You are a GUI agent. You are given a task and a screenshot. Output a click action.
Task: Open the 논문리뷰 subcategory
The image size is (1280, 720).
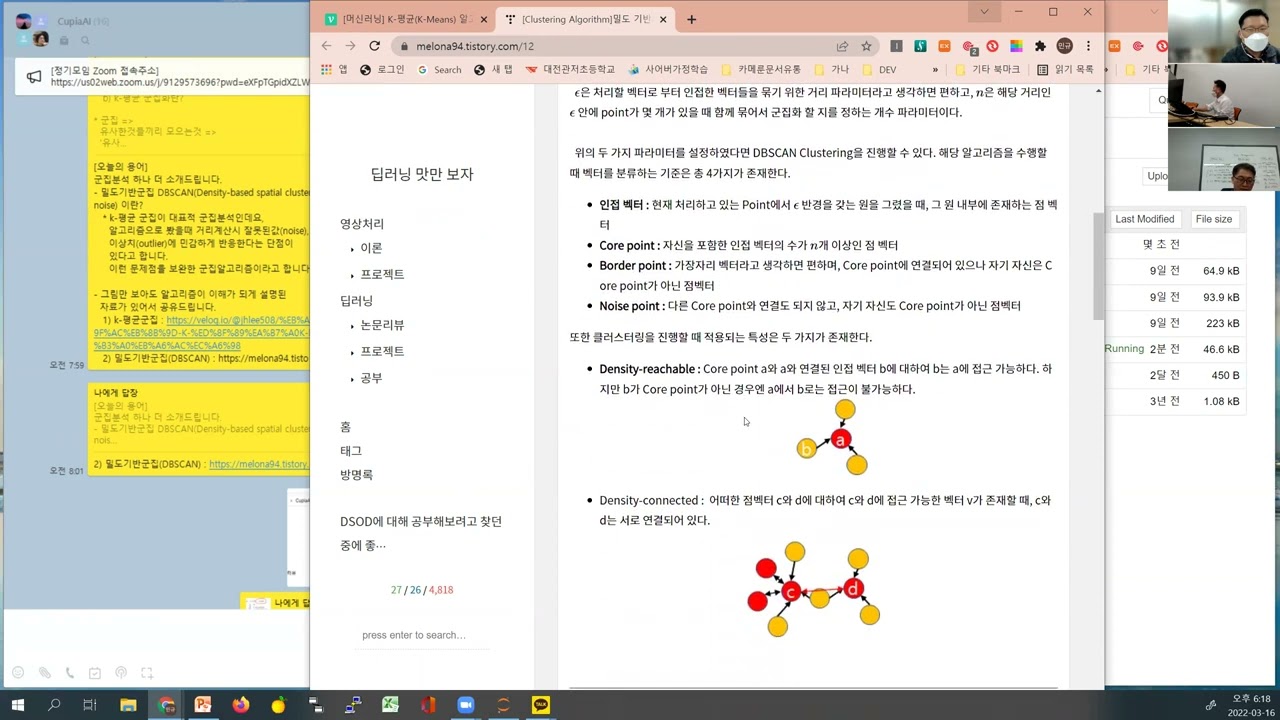pos(382,325)
